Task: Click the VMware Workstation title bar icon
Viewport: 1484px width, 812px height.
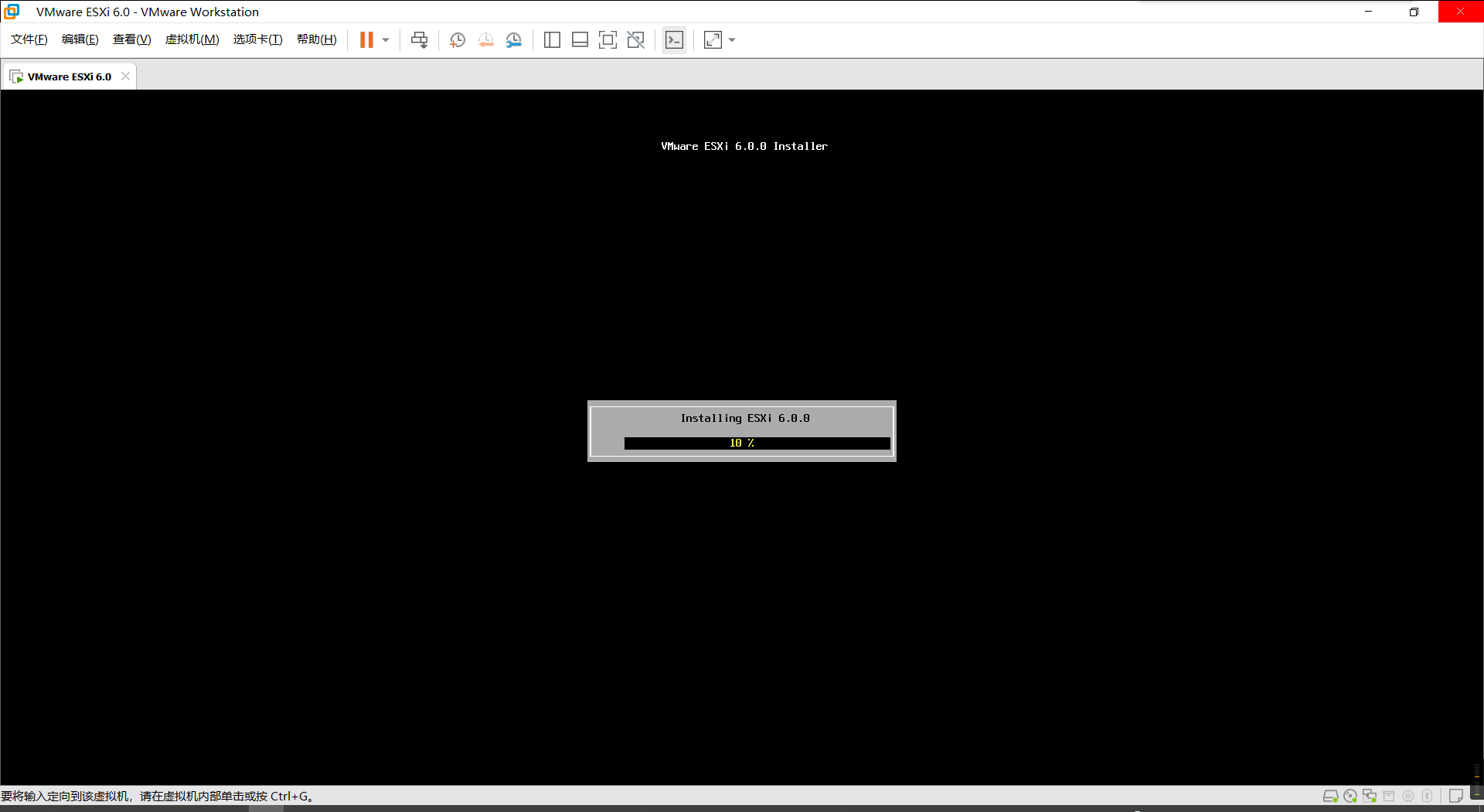Action: coord(12,12)
